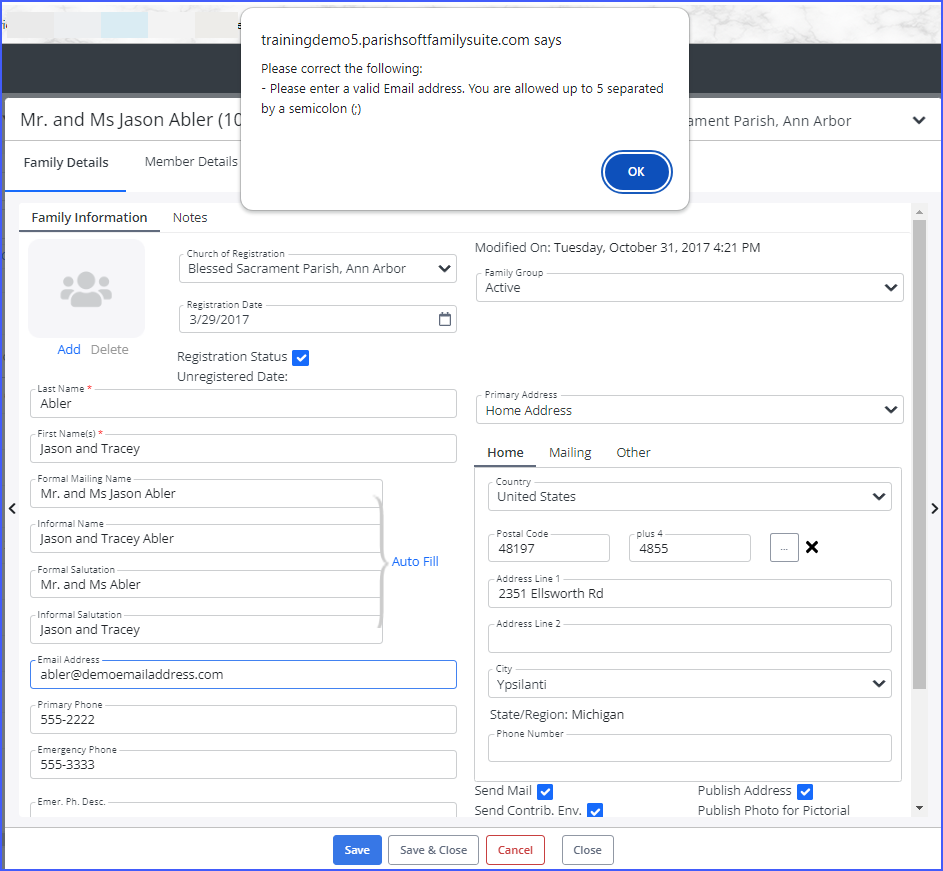Switch to the Member Details tab
Screen dimensions: 943x871
coord(191,162)
